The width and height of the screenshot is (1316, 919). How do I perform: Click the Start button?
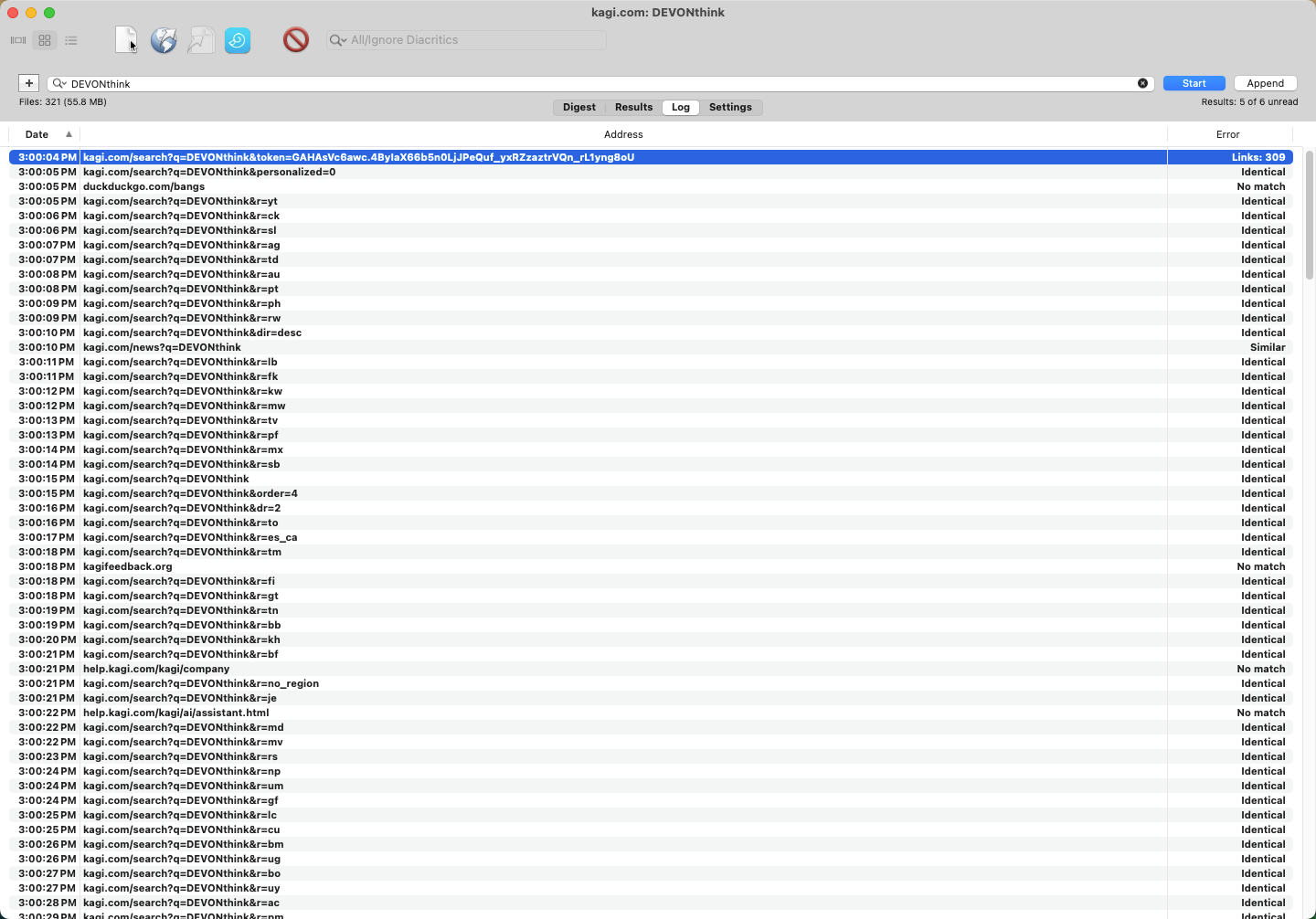point(1194,83)
